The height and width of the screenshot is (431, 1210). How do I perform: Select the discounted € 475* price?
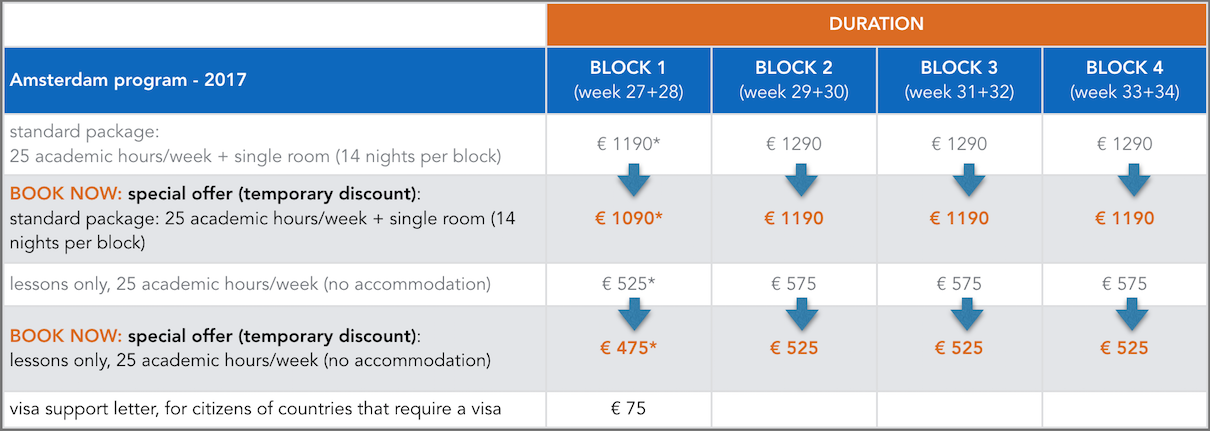[x=629, y=348]
